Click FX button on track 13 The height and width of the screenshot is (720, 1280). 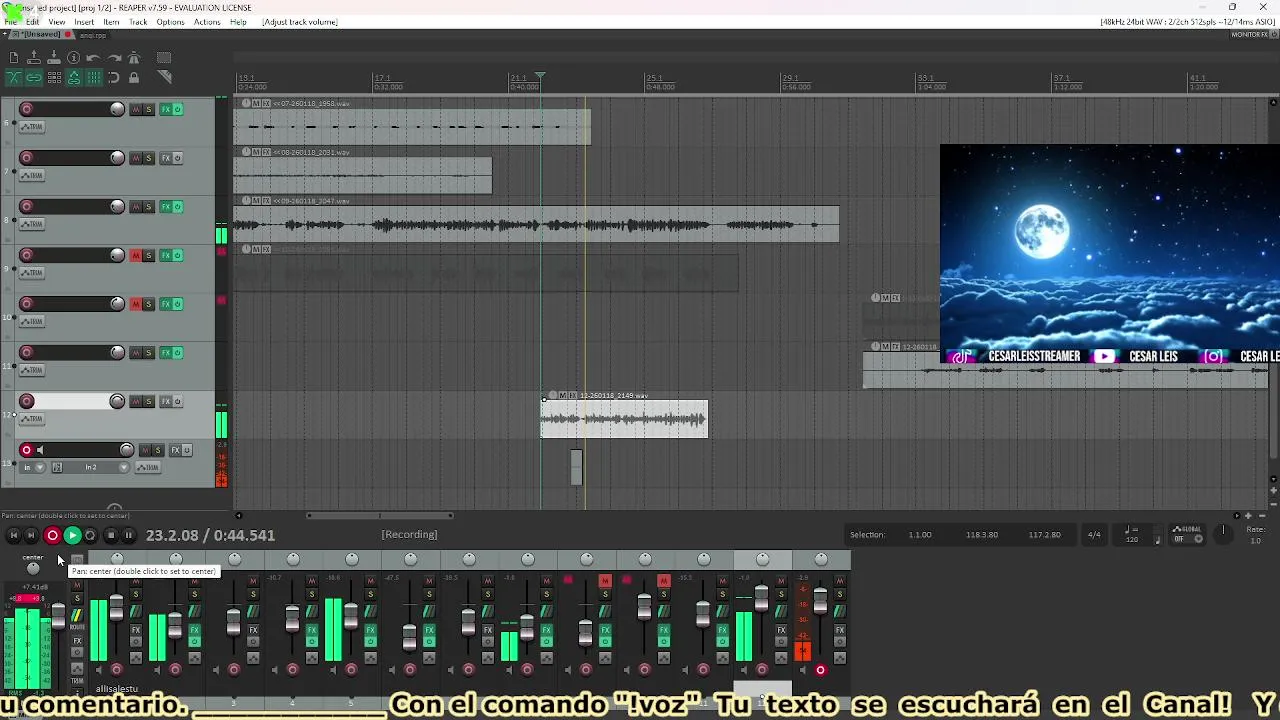pos(175,450)
